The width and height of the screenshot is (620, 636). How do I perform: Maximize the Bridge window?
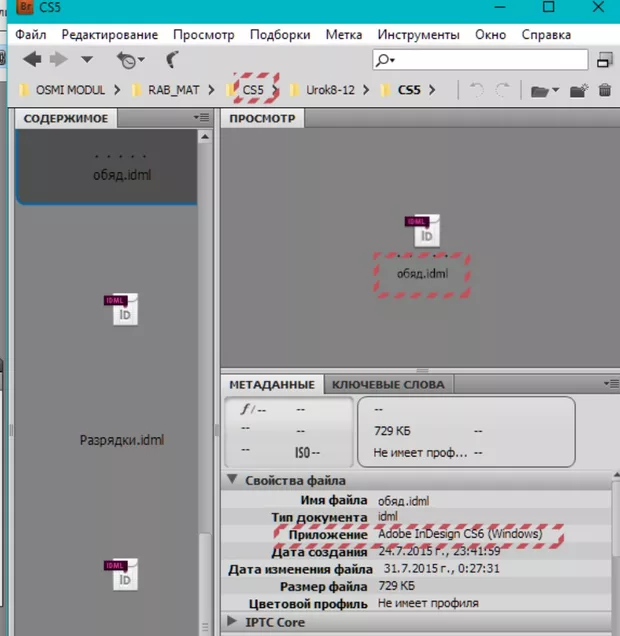(x=549, y=7)
